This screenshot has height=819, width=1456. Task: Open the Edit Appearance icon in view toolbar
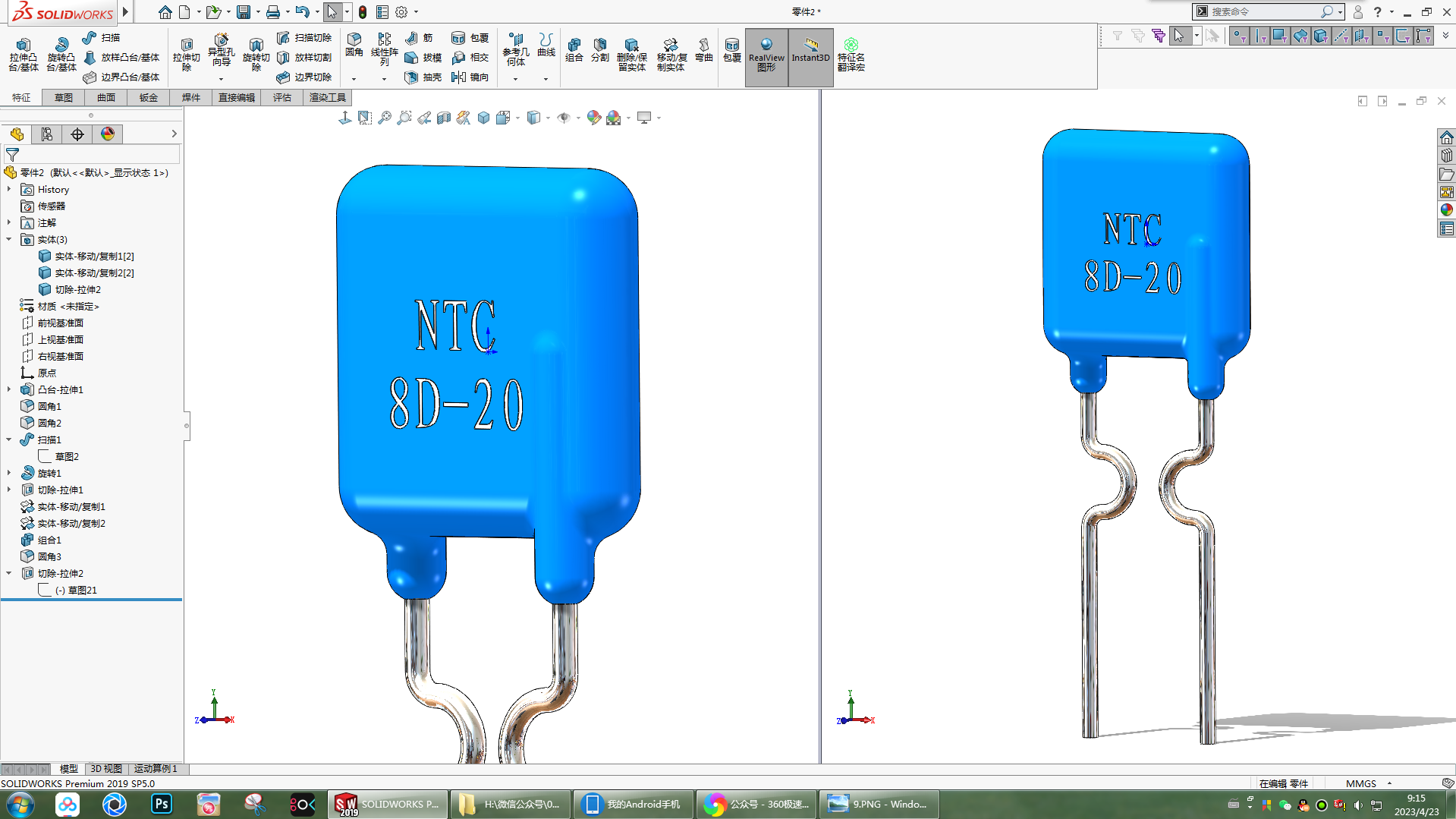(x=594, y=118)
